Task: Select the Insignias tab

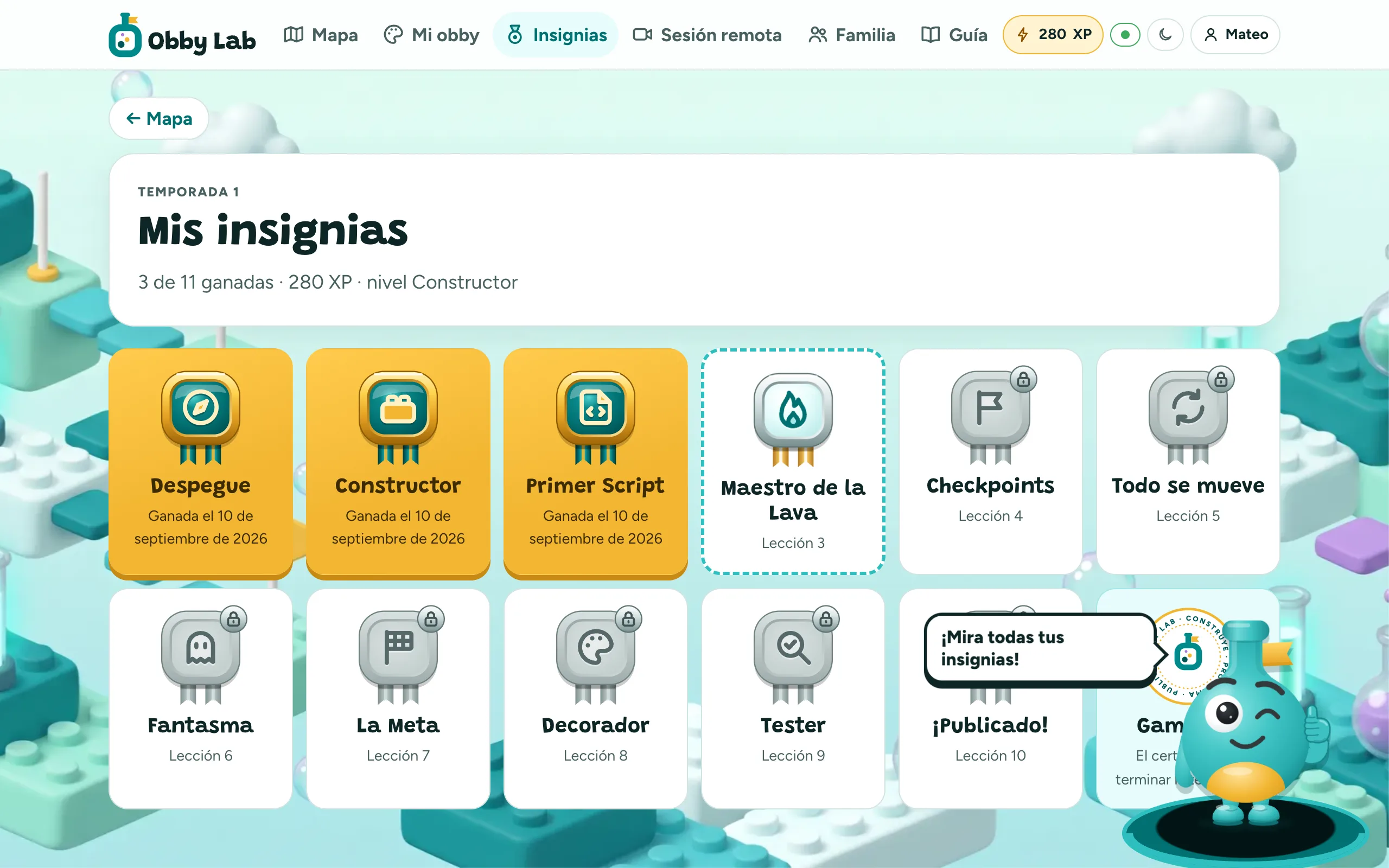Action: tap(556, 35)
